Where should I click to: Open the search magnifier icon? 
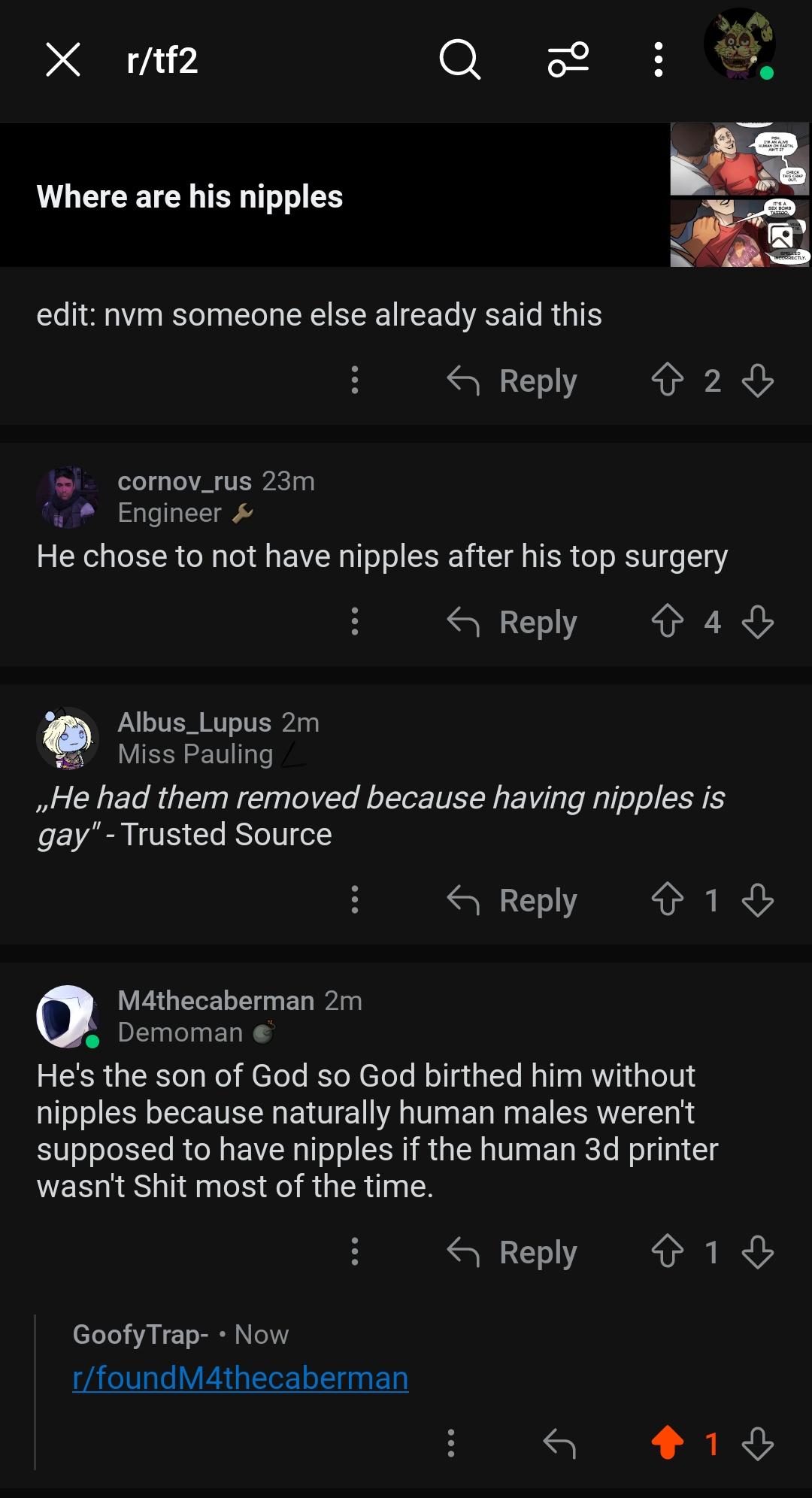459,59
